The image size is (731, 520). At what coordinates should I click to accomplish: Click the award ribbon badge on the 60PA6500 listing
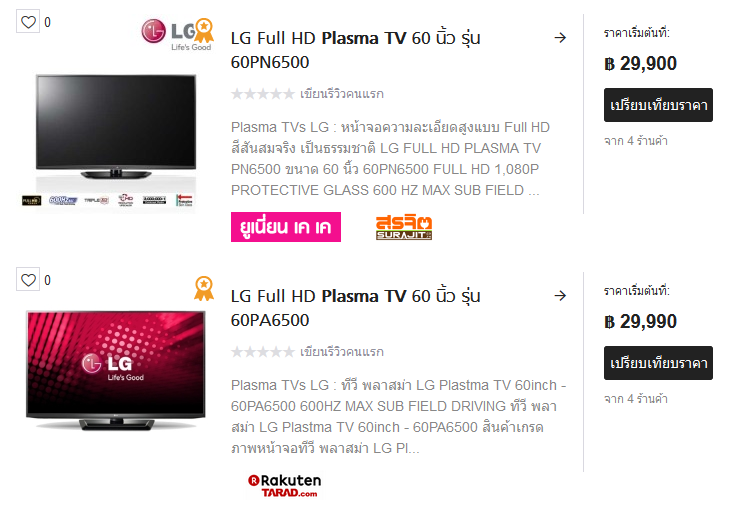pyautogui.click(x=204, y=289)
